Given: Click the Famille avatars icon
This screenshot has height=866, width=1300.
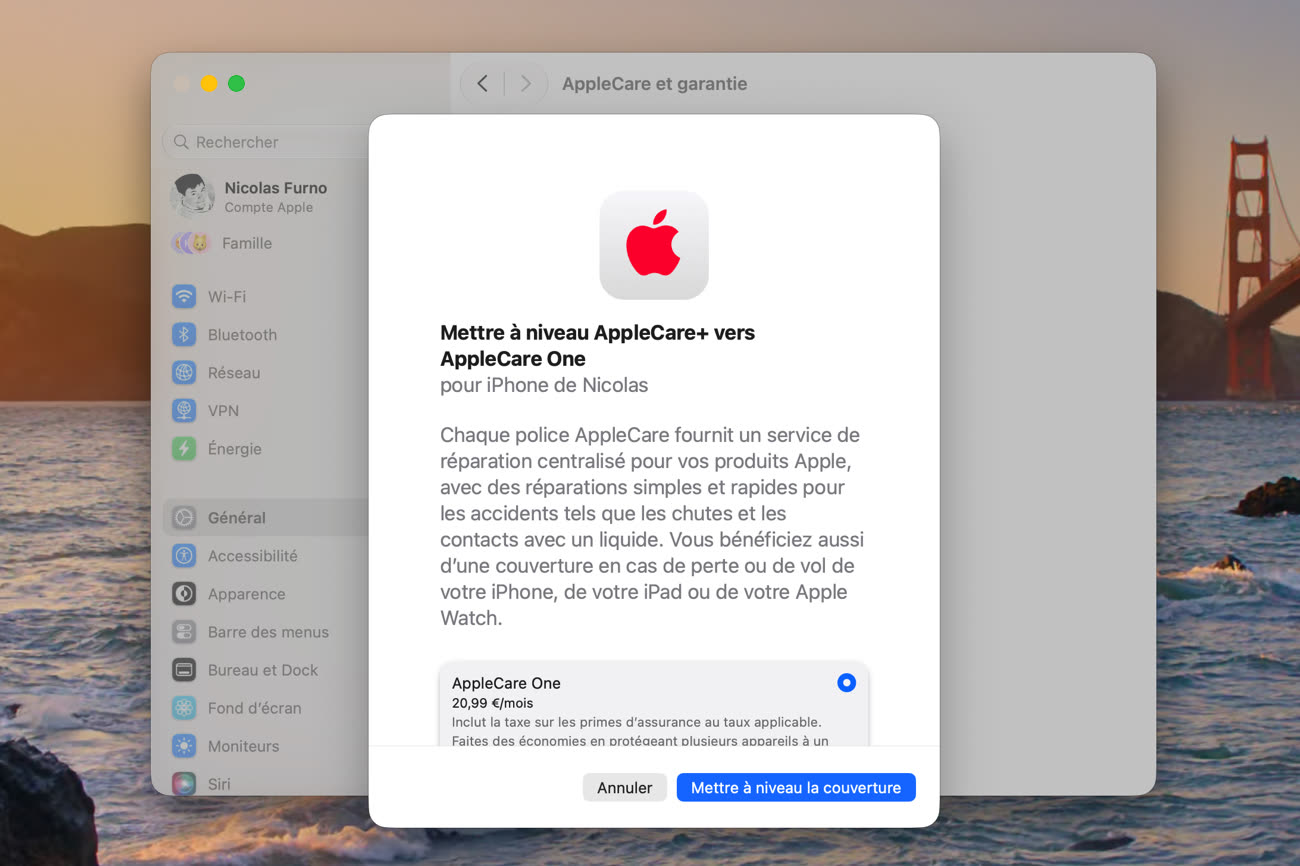Looking at the screenshot, I should pyautogui.click(x=191, y=243).
